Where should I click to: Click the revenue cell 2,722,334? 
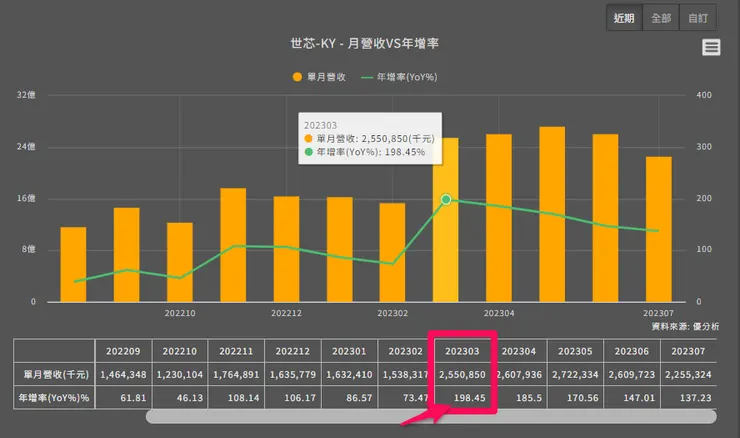click(x=575, y=374)
